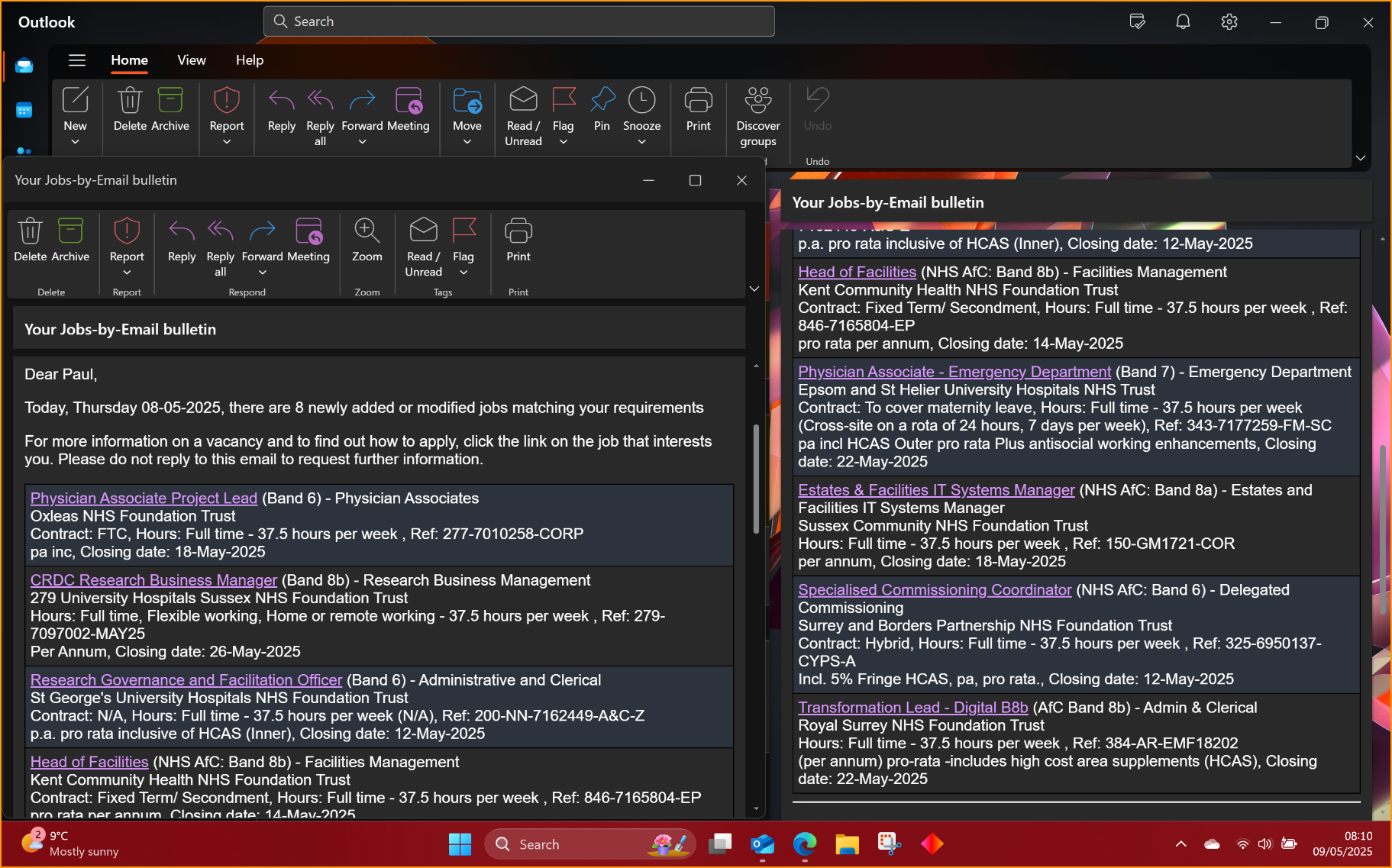
Task: Pin the message using Pin icon
Action: [602, 101]
